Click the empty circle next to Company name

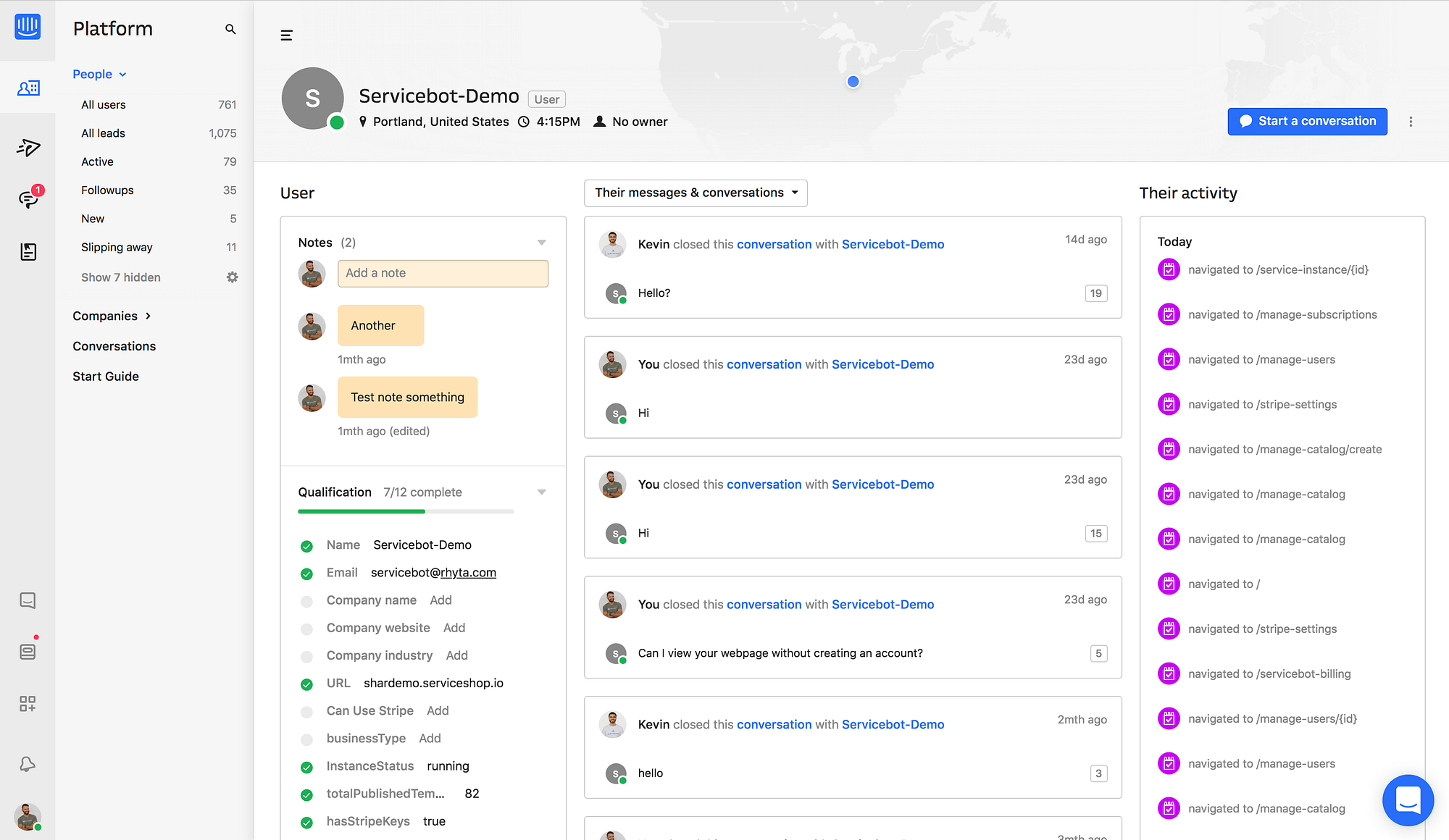(x=306, y=601)
